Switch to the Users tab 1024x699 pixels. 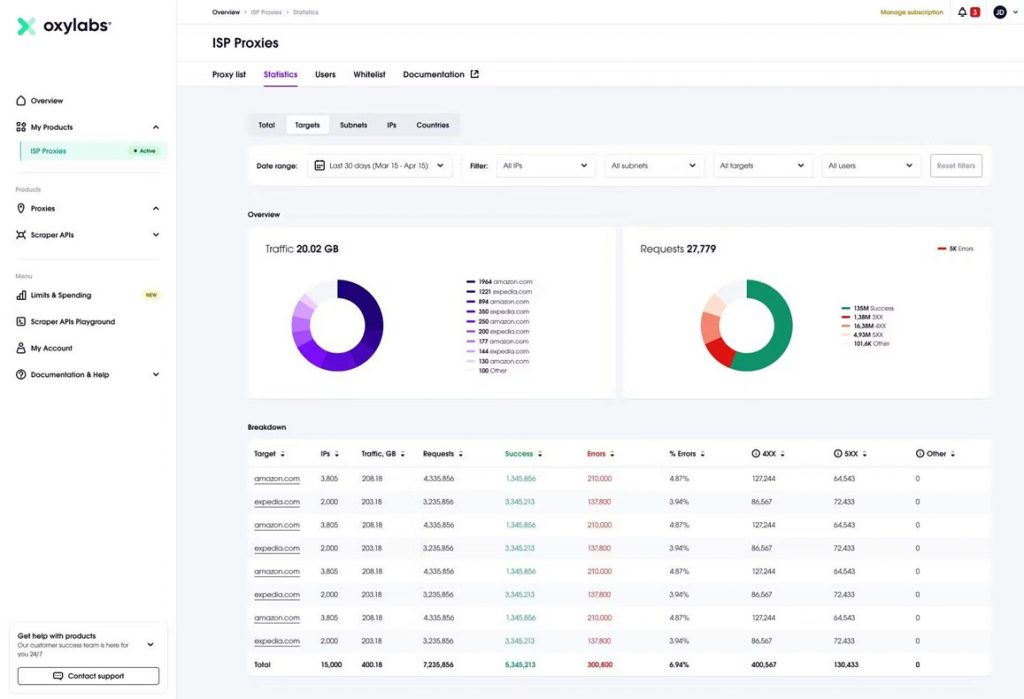[x=325, y=74]
